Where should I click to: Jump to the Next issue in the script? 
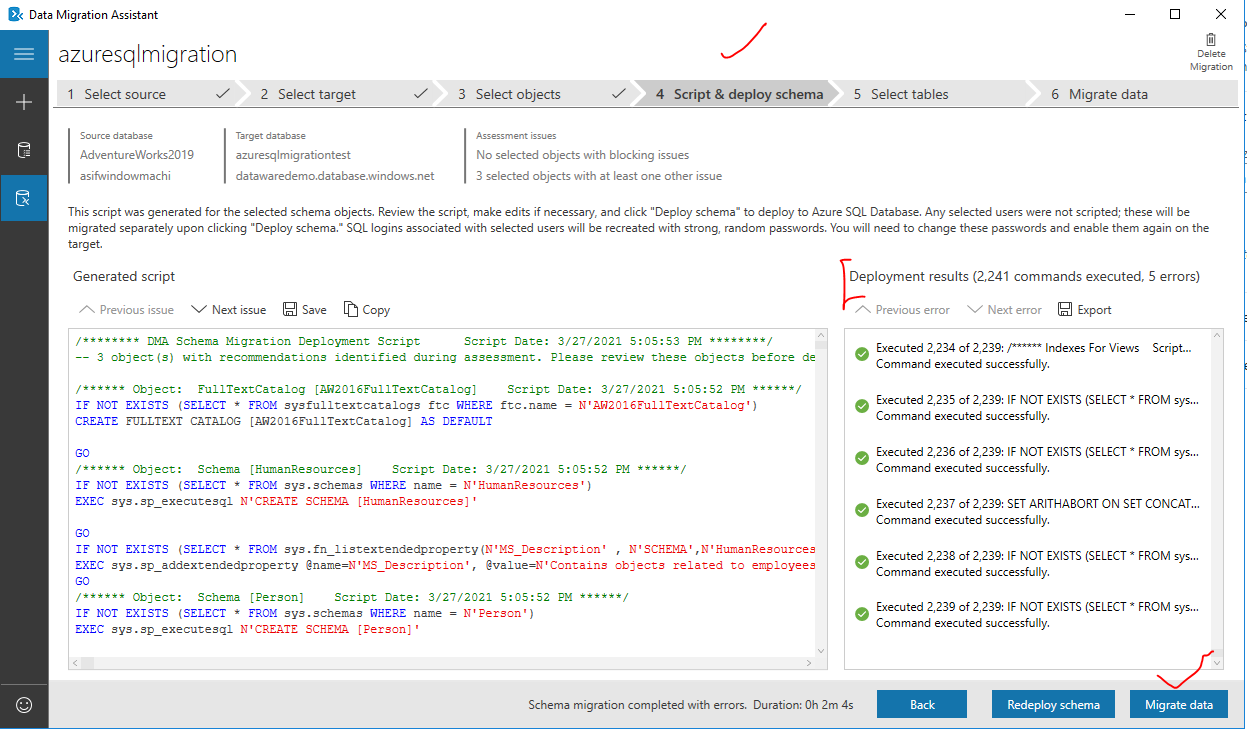[228, 309]
